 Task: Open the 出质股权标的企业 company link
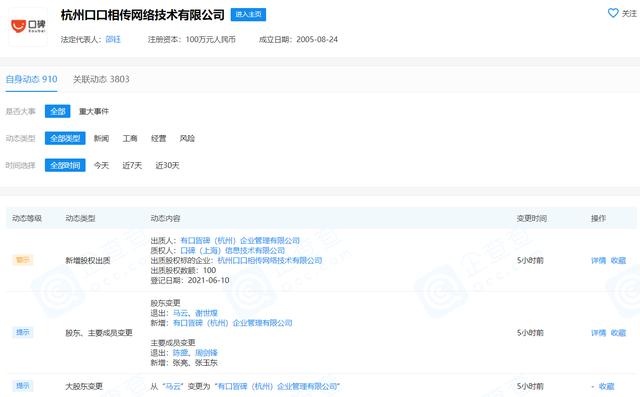coord(270,260)
